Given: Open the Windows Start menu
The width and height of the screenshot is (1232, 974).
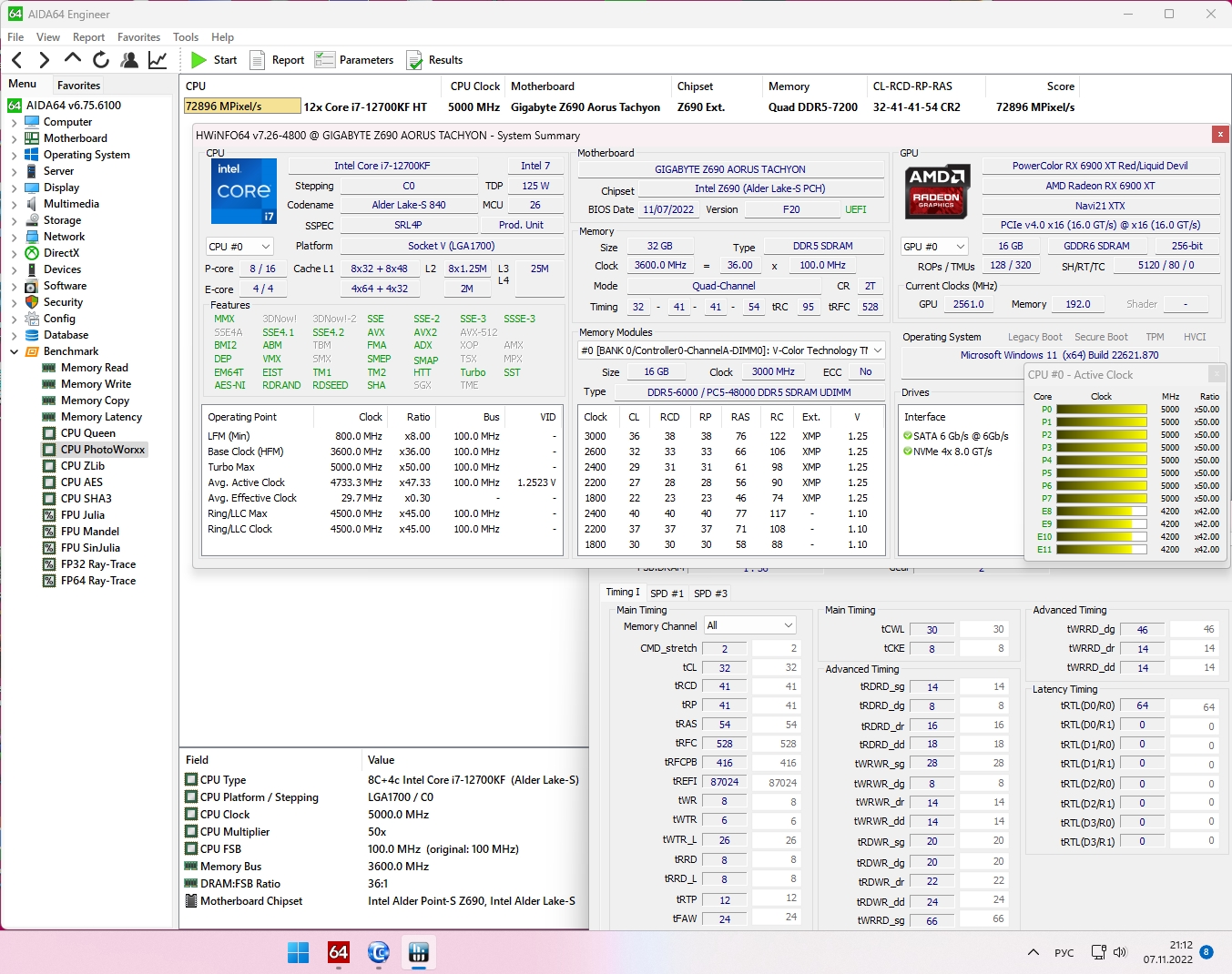Looking at the screenshot, I should (x=298, y=952).
